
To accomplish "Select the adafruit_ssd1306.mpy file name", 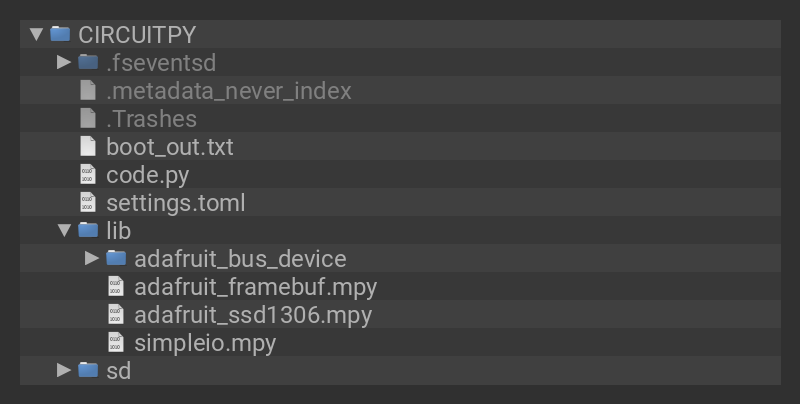I will 253,315.
